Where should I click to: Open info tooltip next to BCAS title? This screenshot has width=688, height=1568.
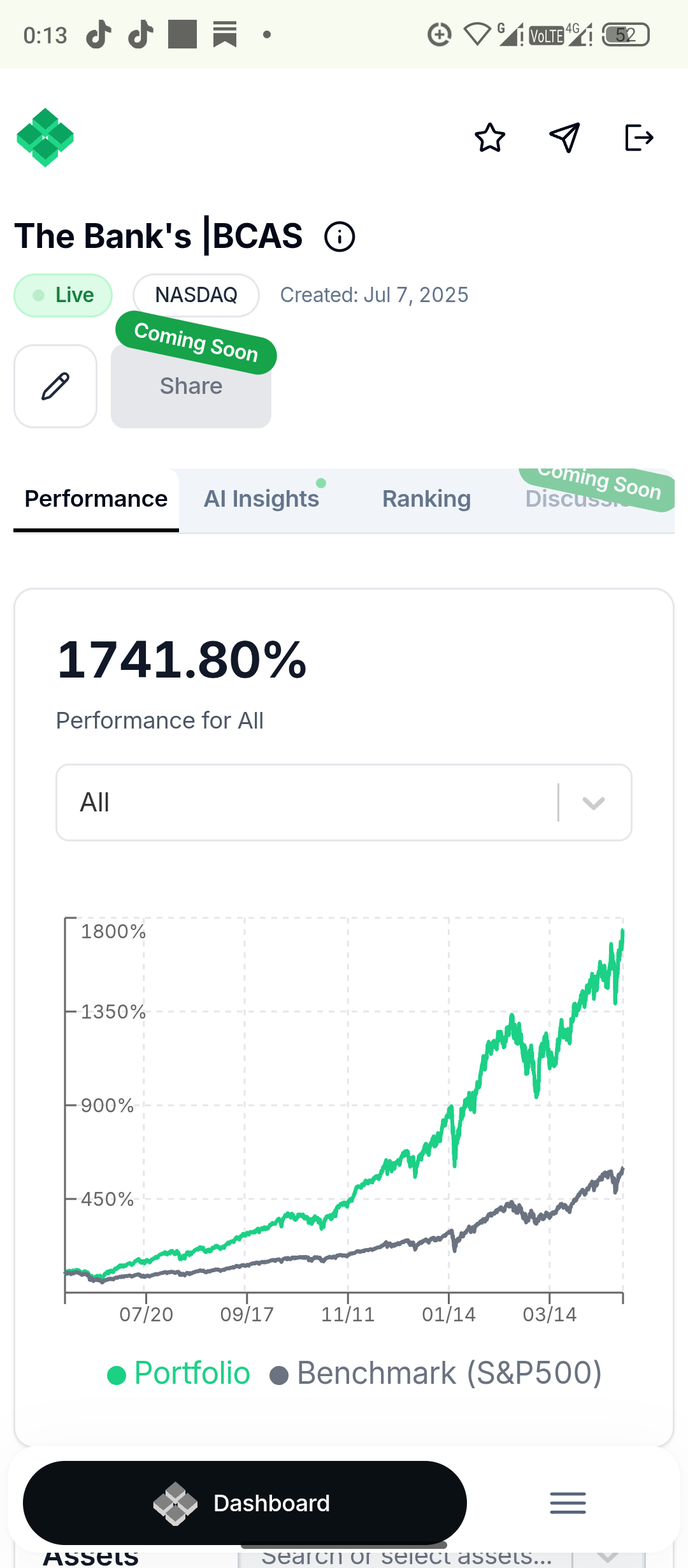[x=340, y=237]
